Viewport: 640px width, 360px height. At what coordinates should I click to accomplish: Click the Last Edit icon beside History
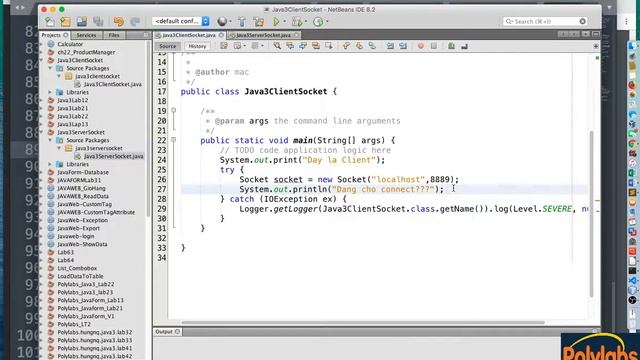tap(224, 46)
